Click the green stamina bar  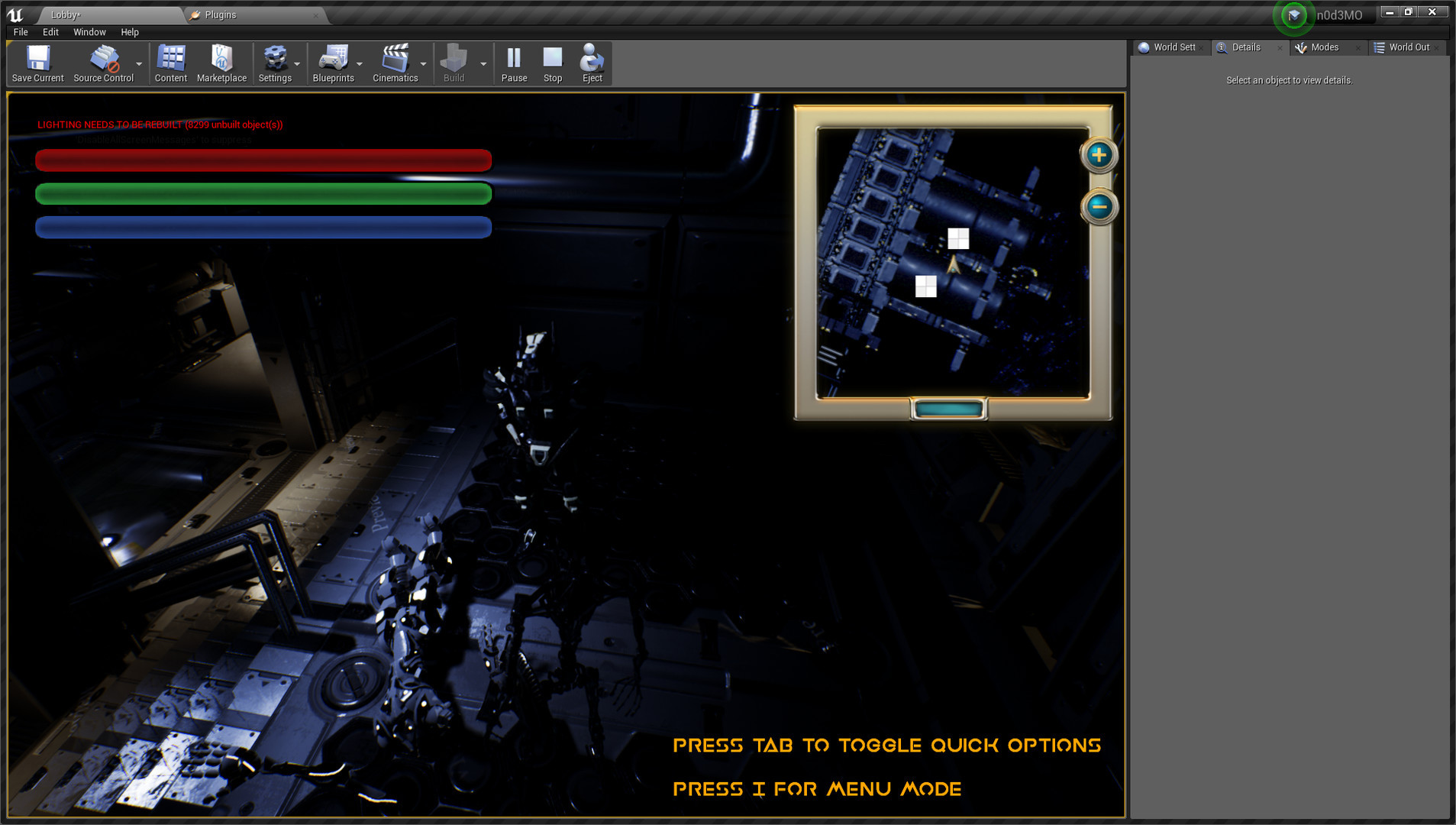[x=263, y=194]
